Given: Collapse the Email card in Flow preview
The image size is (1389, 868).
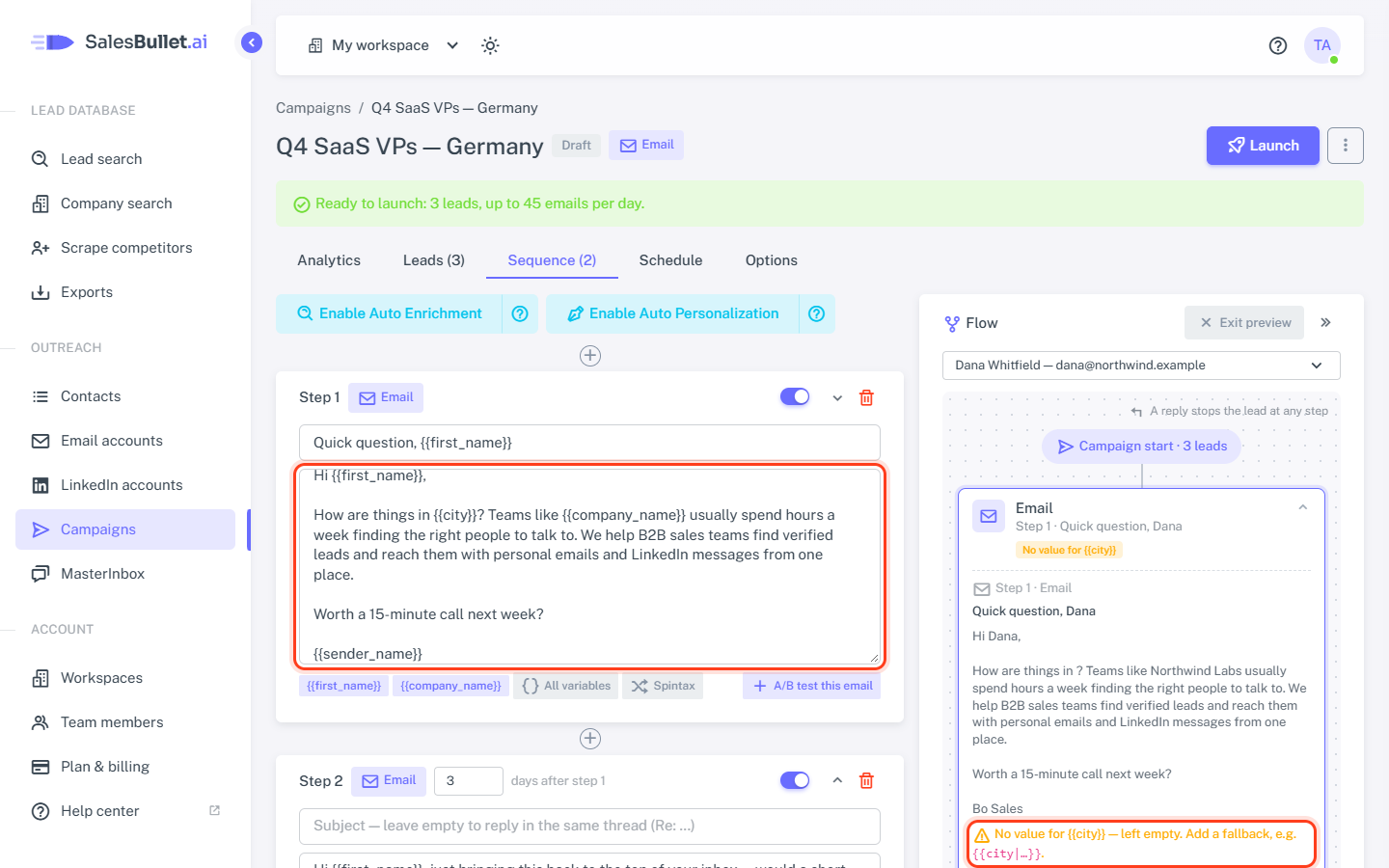Looking at the screenshot, I should click(x=1303, y=507).
